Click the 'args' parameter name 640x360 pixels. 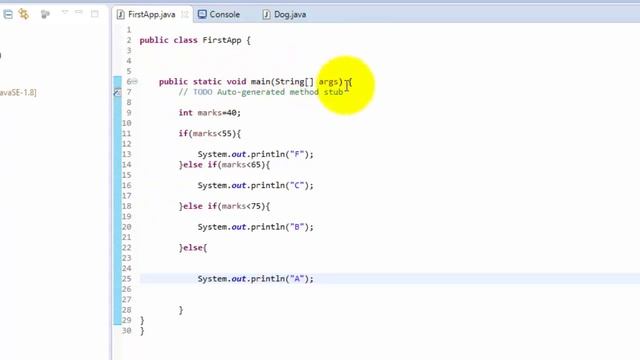point(328,82)
